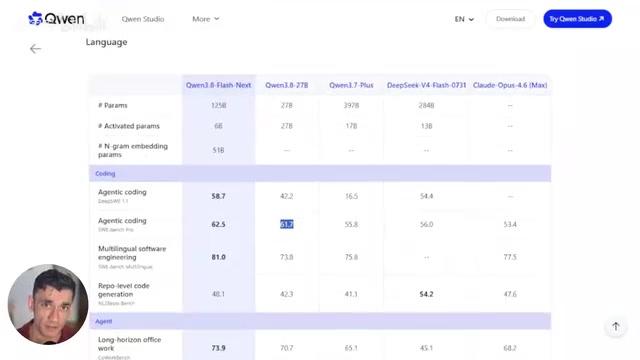Click the 70.7 Qwen3.8-27B score

click(x=287, y=348)
